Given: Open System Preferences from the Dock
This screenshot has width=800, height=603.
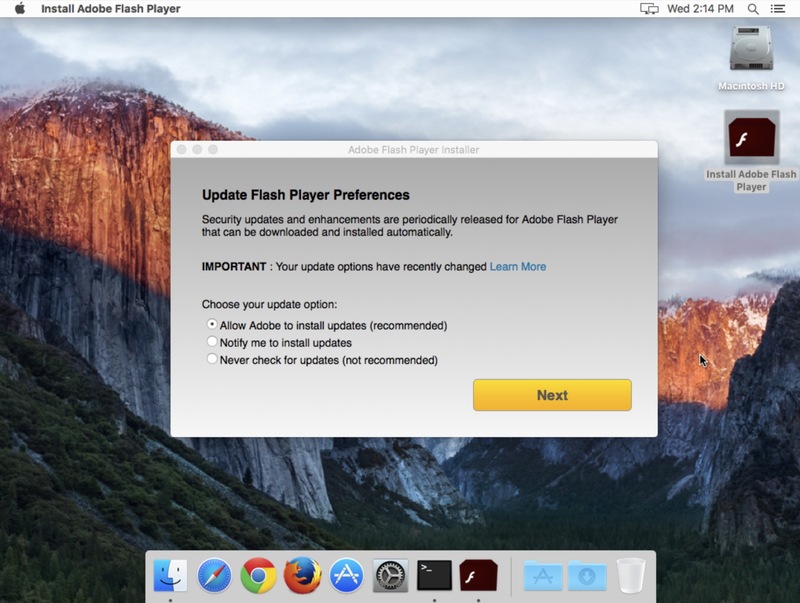Looking at the screenshot, I should click(390, 575).
